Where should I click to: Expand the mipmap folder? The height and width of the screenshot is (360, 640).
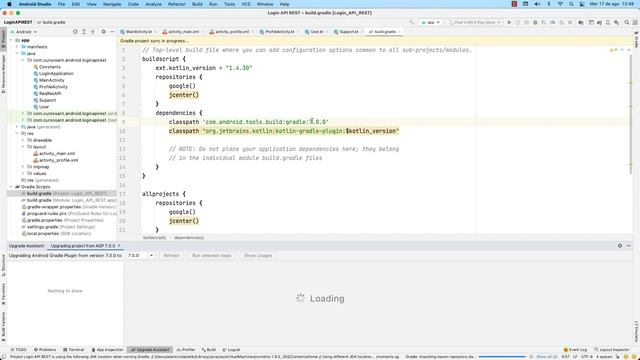point(23,167)
